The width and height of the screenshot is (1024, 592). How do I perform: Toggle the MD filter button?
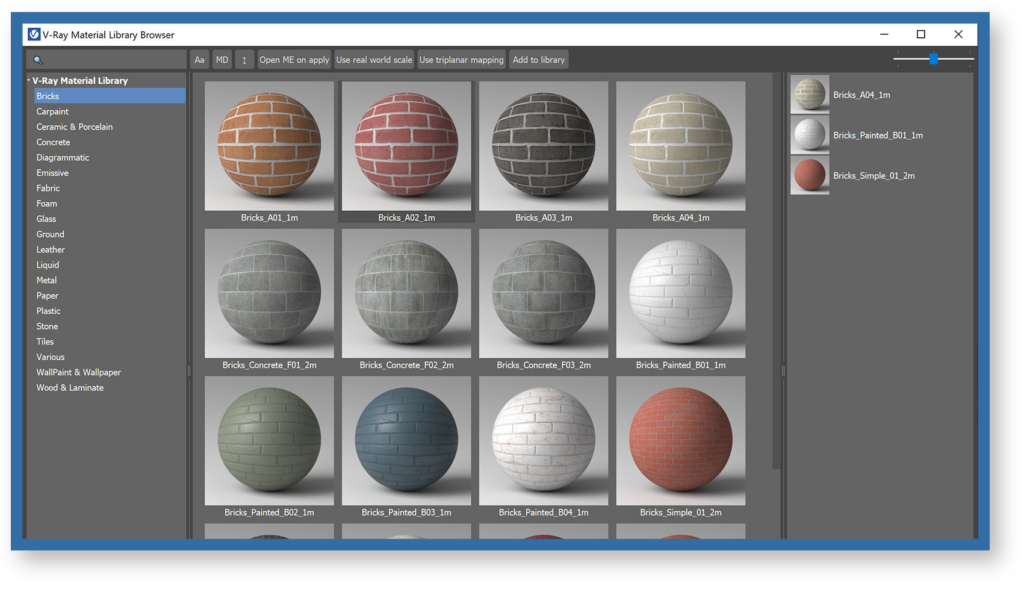pos(222,59)
